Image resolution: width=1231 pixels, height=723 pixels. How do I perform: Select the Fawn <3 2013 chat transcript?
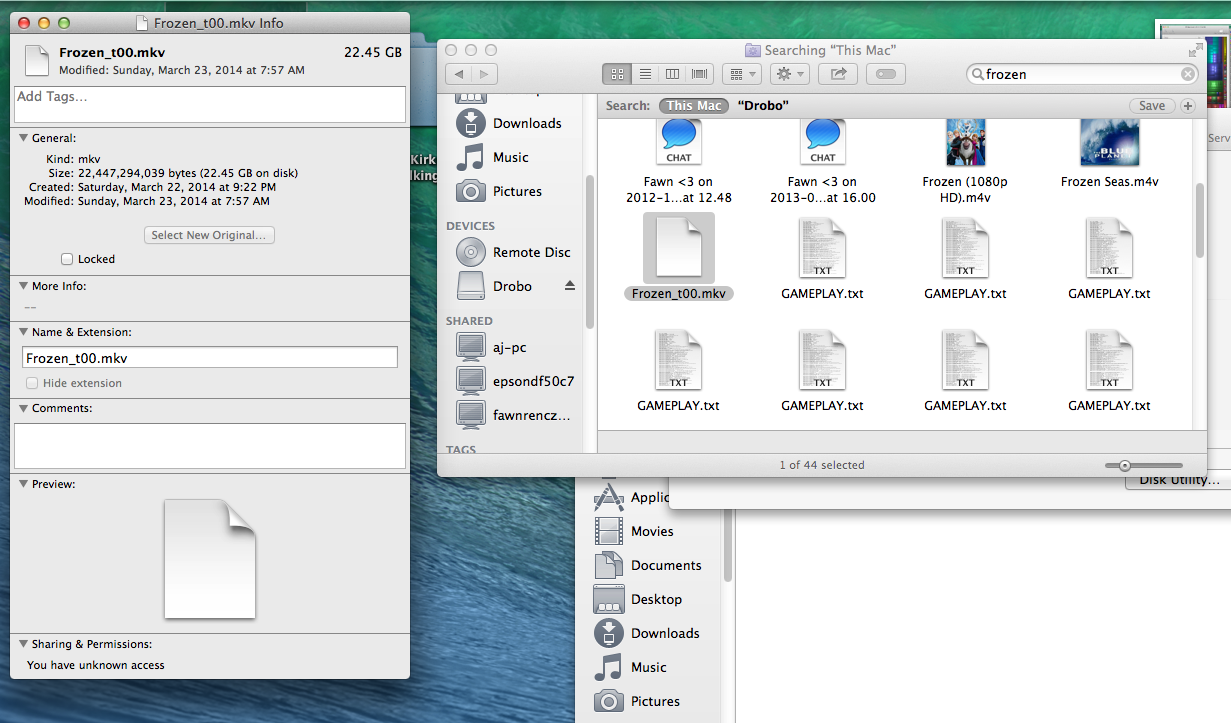[823, 142]
